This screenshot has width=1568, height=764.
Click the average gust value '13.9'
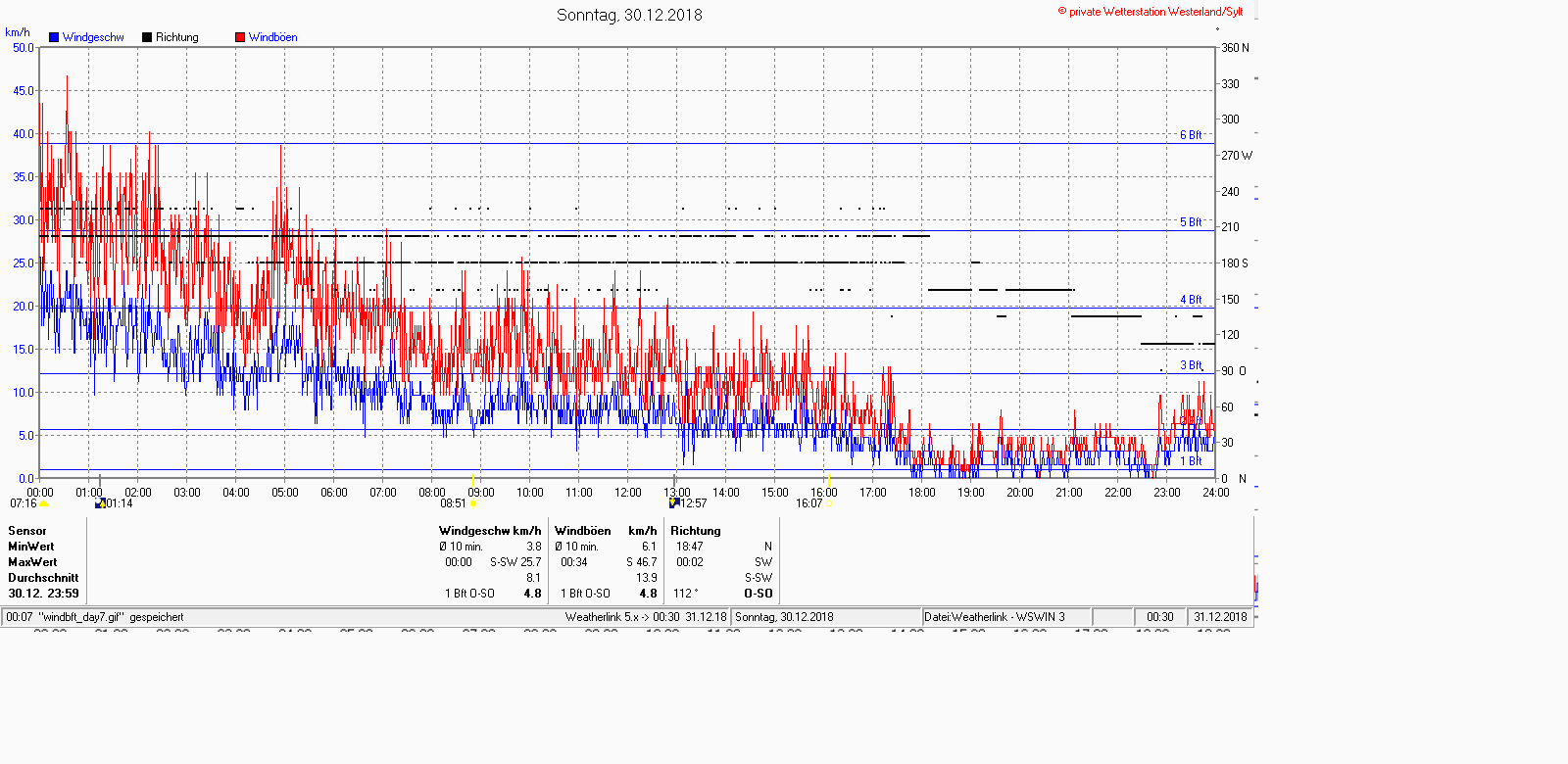(647, 578)
